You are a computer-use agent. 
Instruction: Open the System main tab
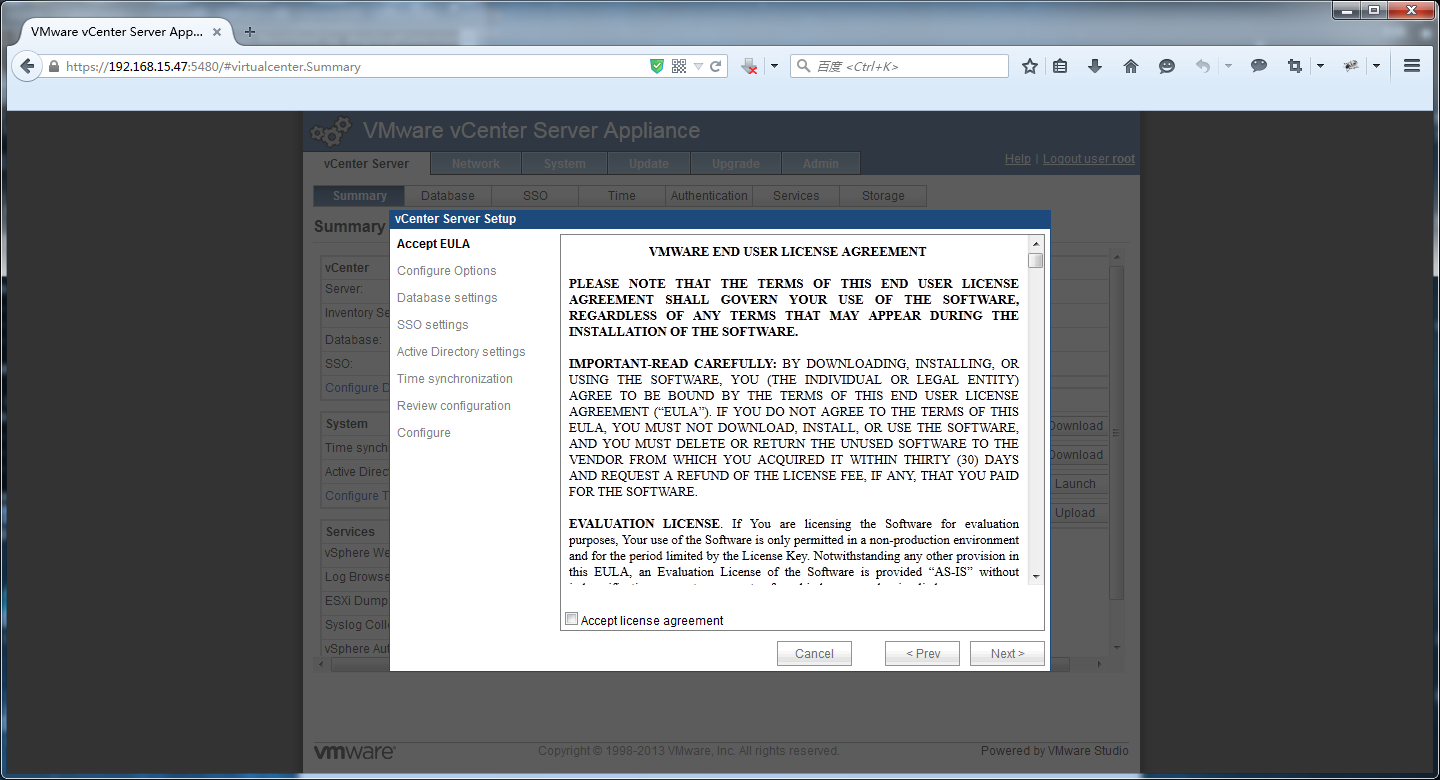point(565,164)
